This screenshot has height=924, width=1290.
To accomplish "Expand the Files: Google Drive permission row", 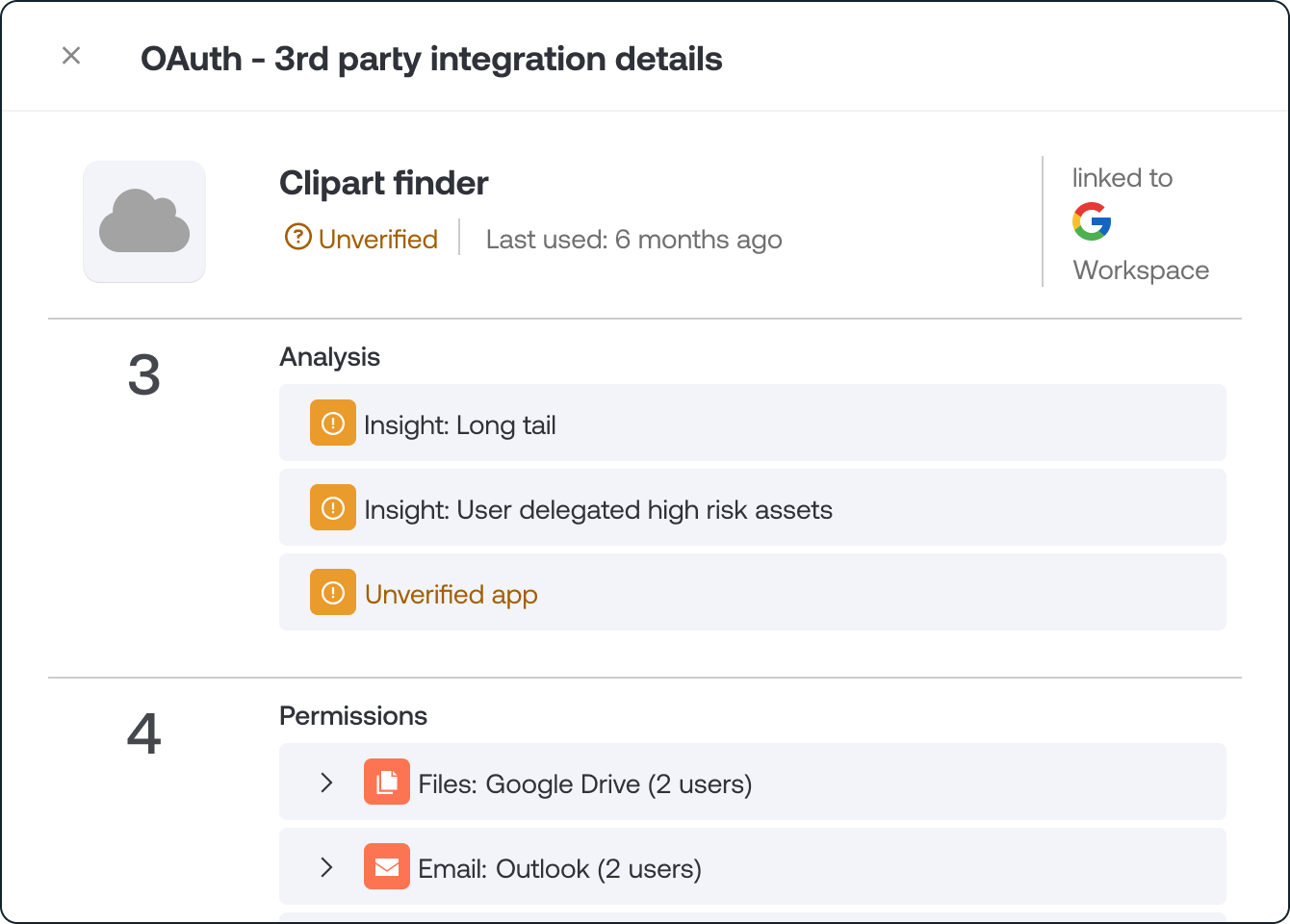I will coord(327,783).
